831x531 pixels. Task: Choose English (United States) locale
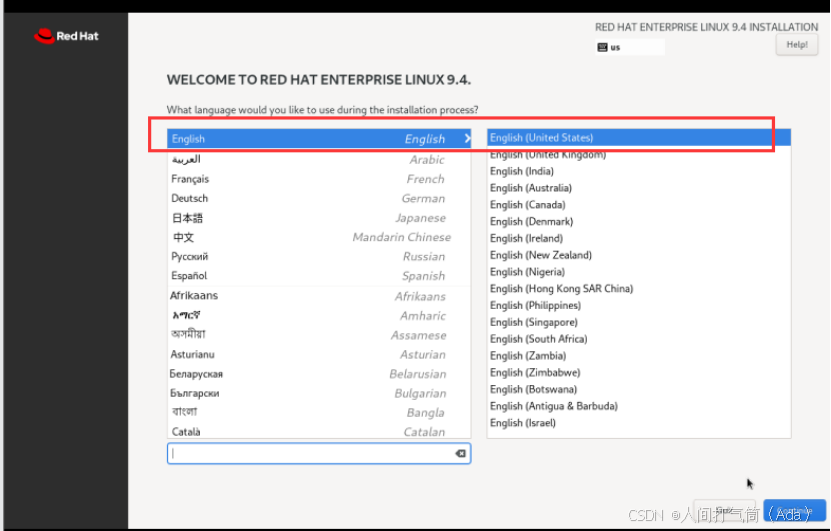[639, 137]
